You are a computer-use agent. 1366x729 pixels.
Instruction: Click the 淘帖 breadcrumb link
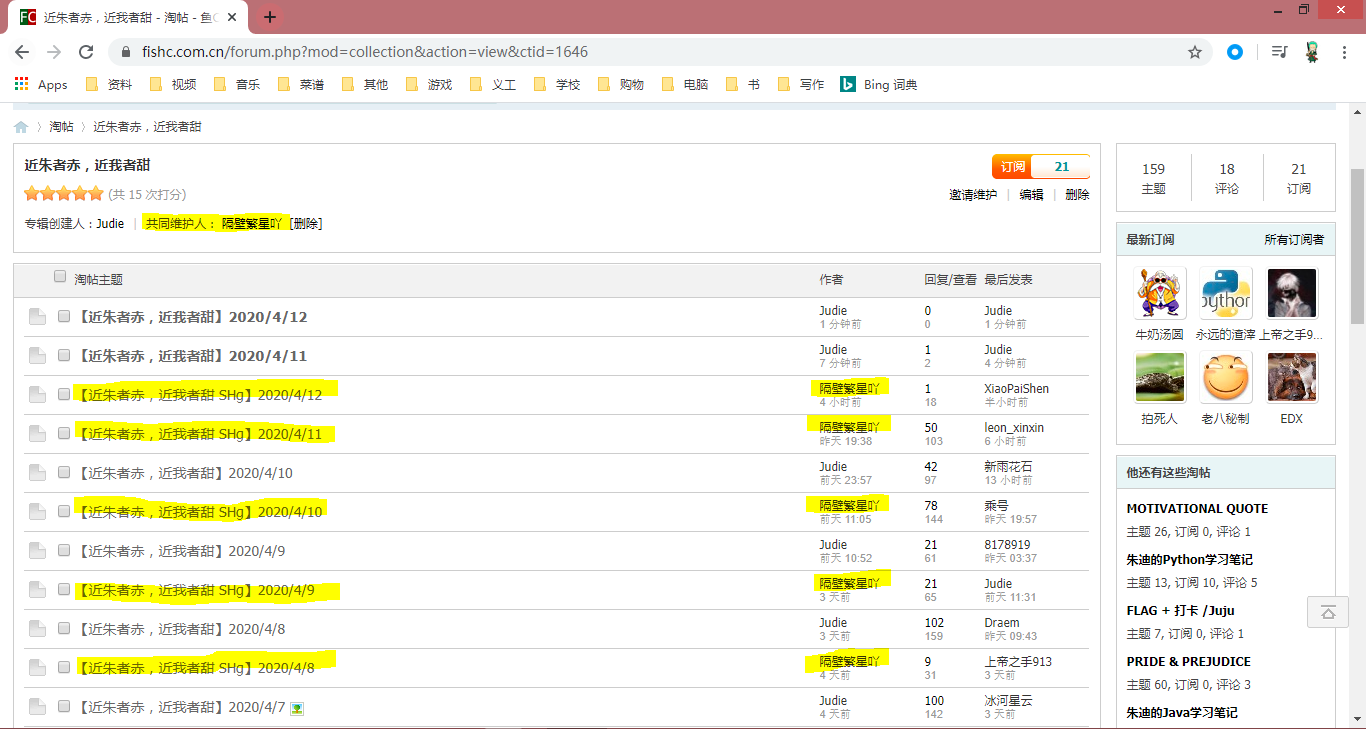(62, 127)
